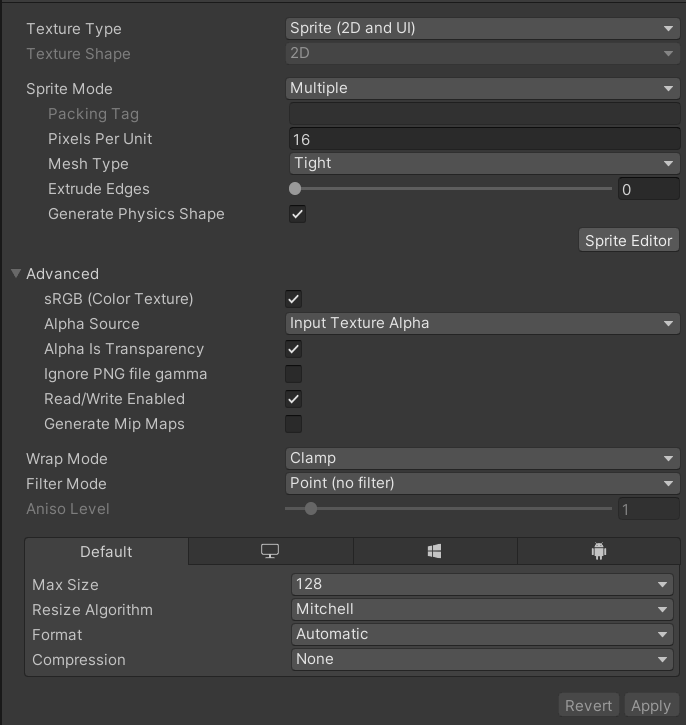Viewport: 686px width, 725px height.
Task: Disable sRGB (Color Texture) checkbox
Action: tap(293, 299)
